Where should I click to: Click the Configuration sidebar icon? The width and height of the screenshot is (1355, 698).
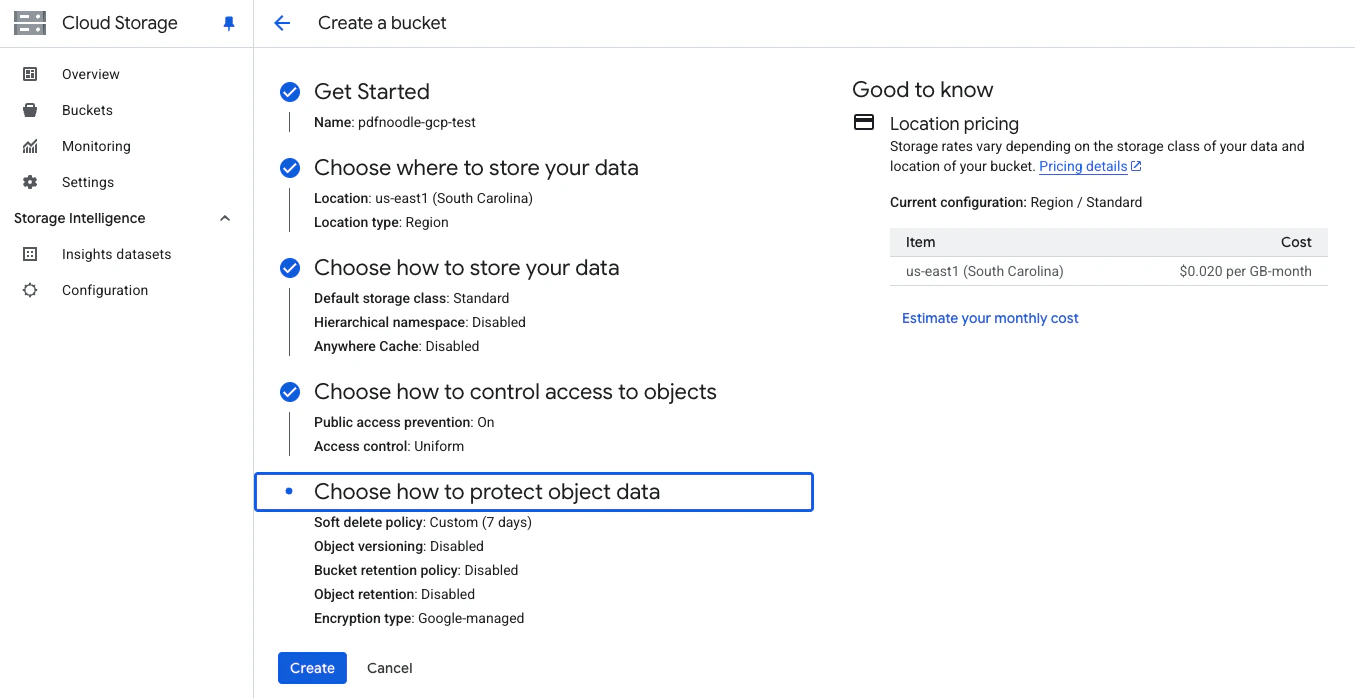coord(30,290)
